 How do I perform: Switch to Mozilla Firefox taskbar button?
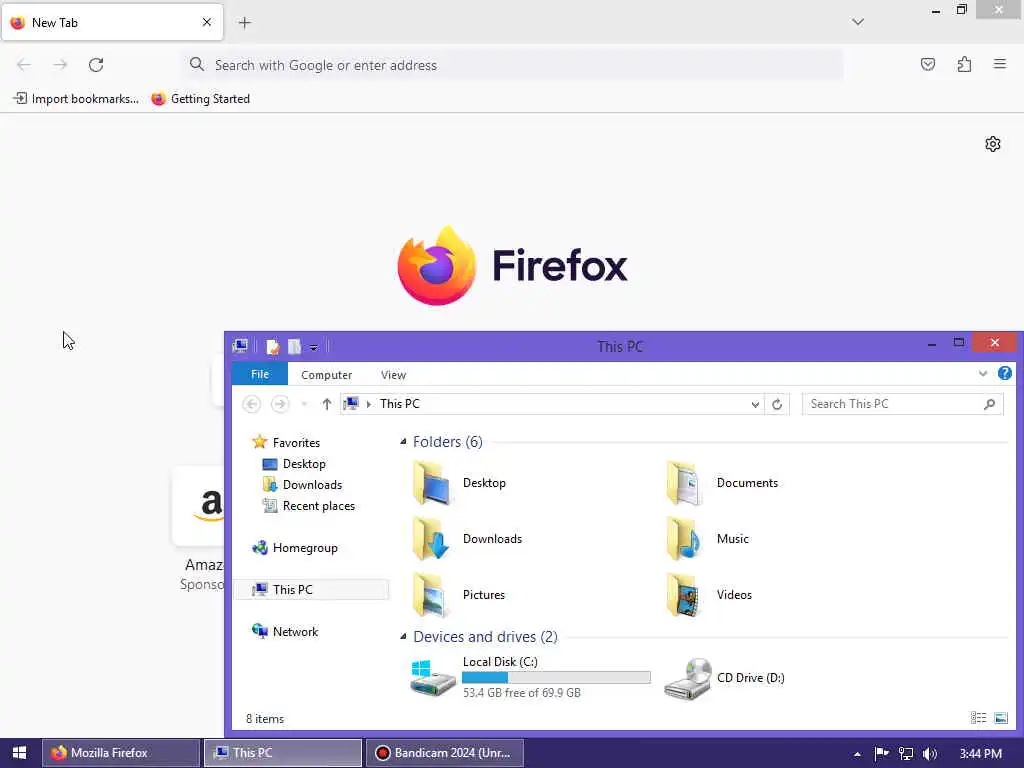[x=121, y=753]
